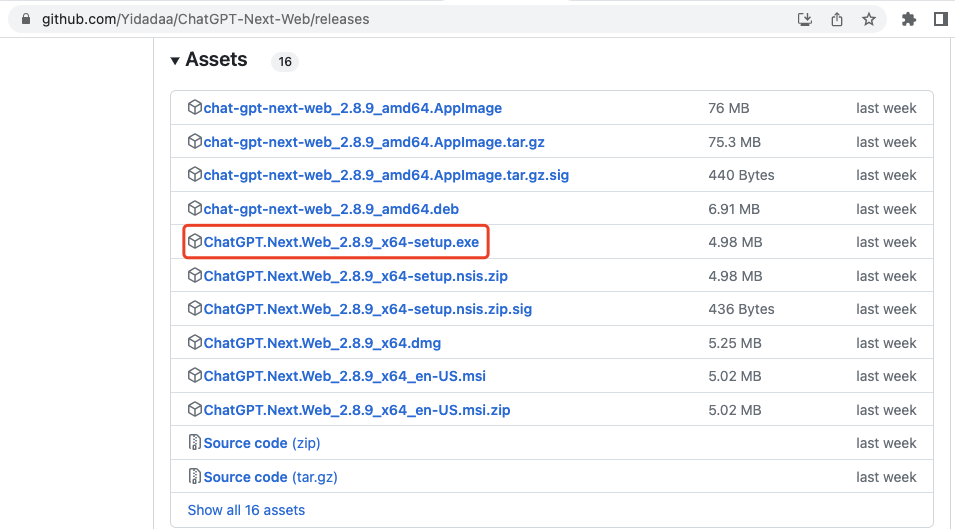Click package icon beside amd64.deb
The image size is (955, 529).
click(x=194, y=208)
